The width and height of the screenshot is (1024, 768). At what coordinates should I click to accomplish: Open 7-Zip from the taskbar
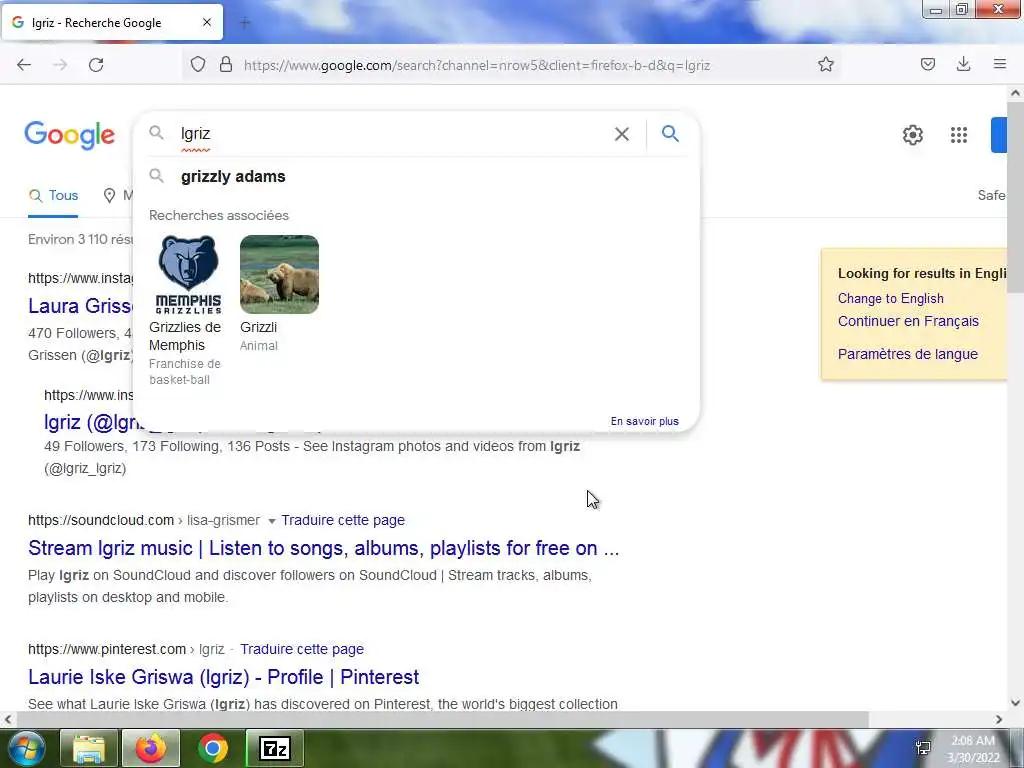tap(275, 748)
